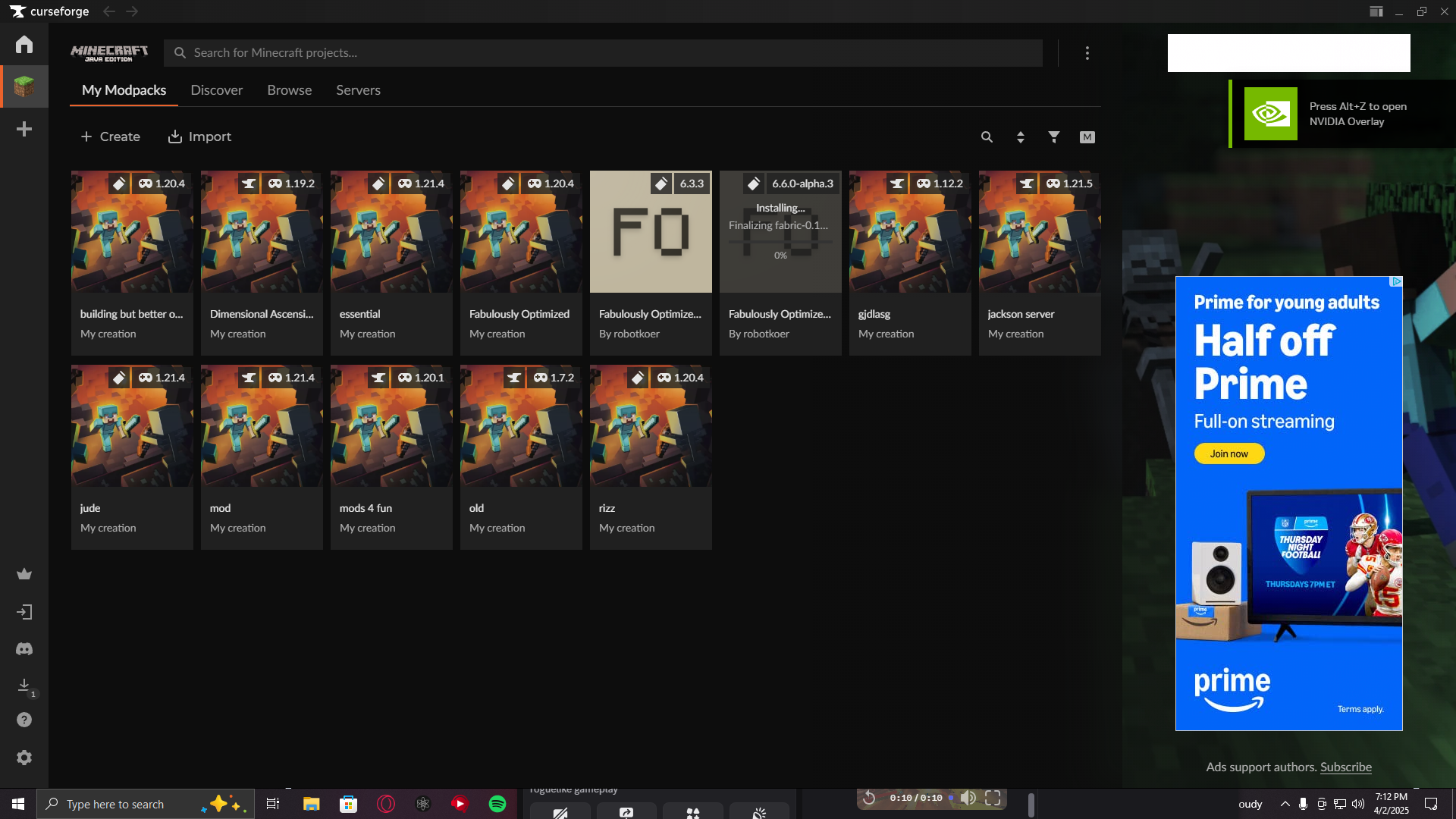Image resolution: width=1456 pixels, height=819 pixels.
Task: Open the sort order arrows dropdown
Action: 1021,137
